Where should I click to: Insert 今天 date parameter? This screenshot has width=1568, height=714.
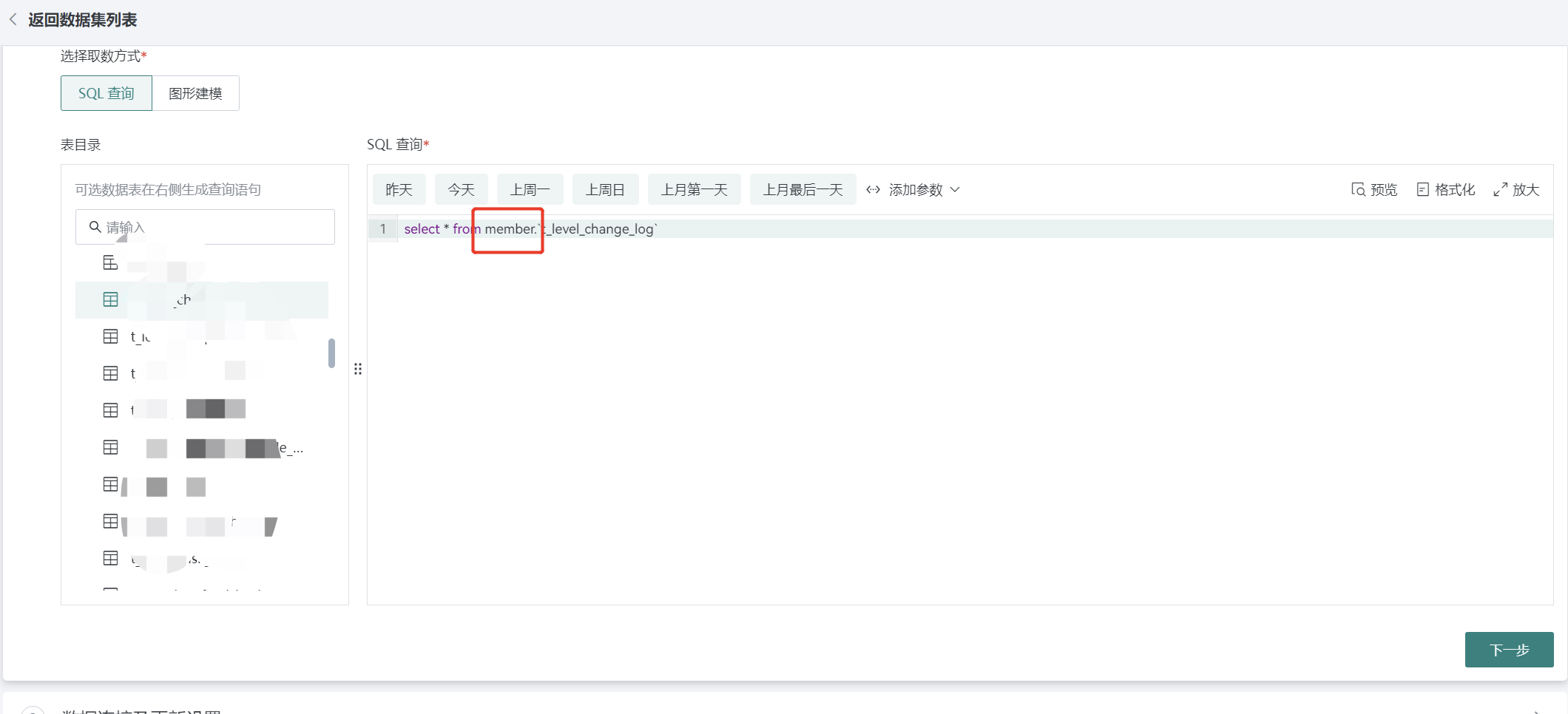[462, 190]
